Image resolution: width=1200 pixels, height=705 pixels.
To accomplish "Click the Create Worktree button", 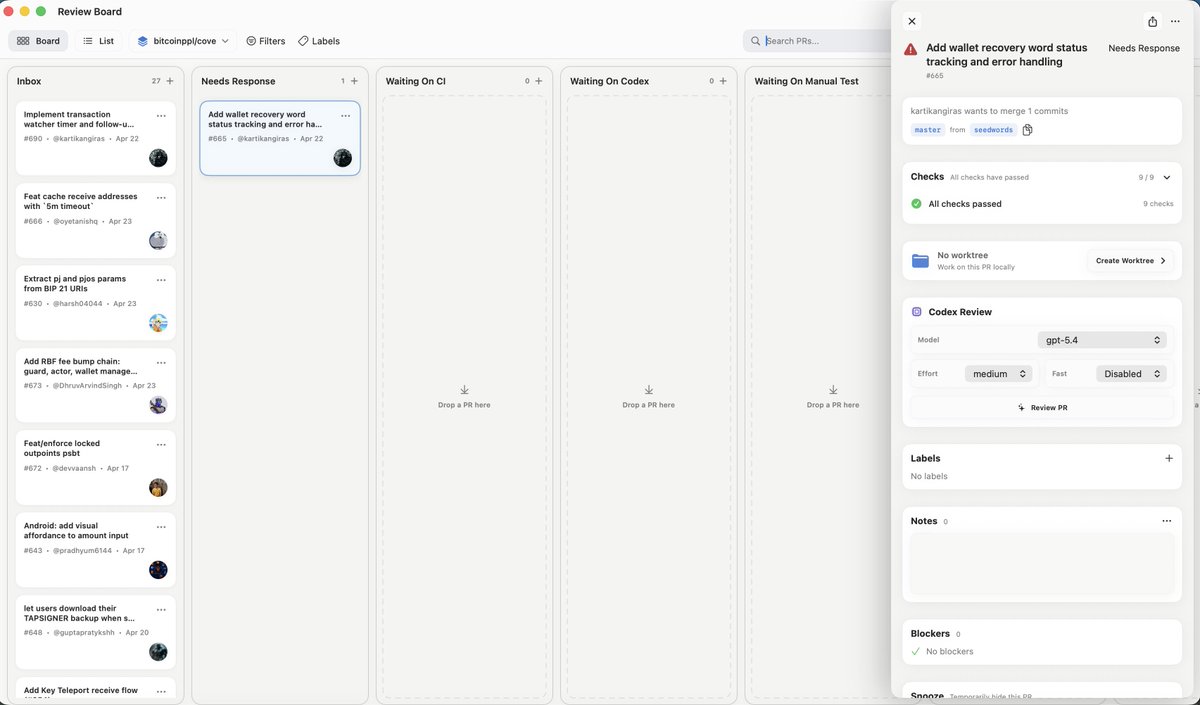I will [1129, 260].
